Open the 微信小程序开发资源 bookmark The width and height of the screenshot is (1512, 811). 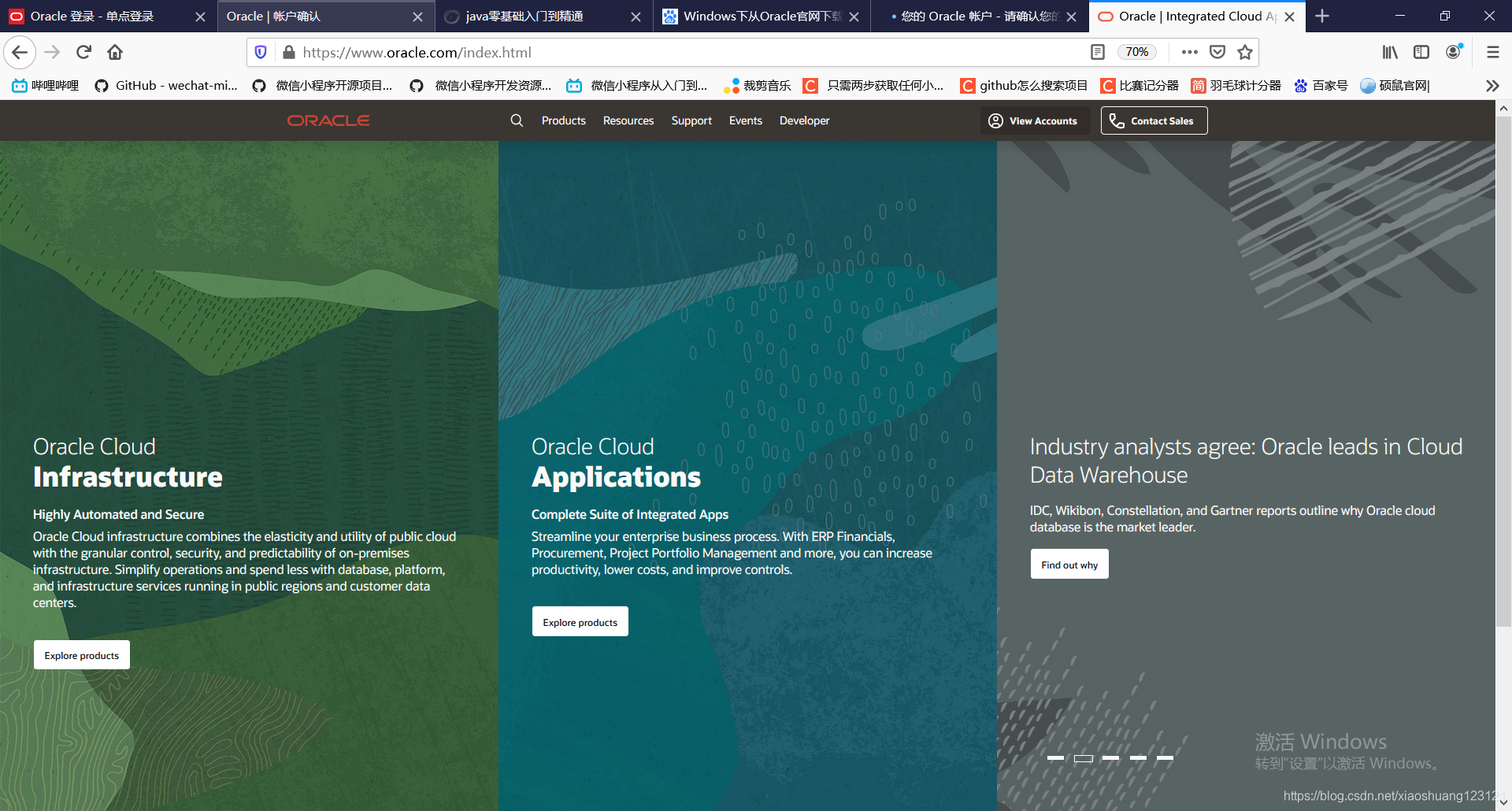coord(481,86)
